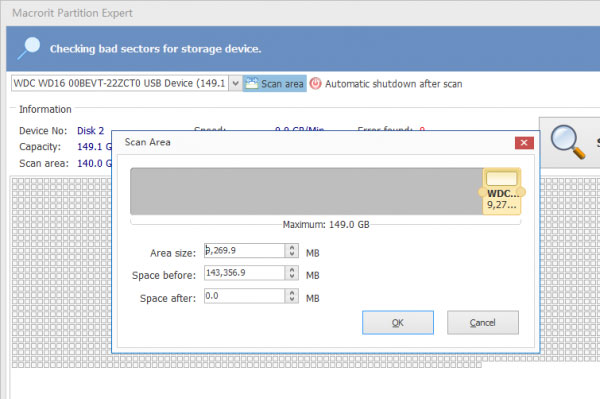Click OK in the Scan Area dialog
The width and height of the screenshot is (600, 399).
tap(398, 322)
